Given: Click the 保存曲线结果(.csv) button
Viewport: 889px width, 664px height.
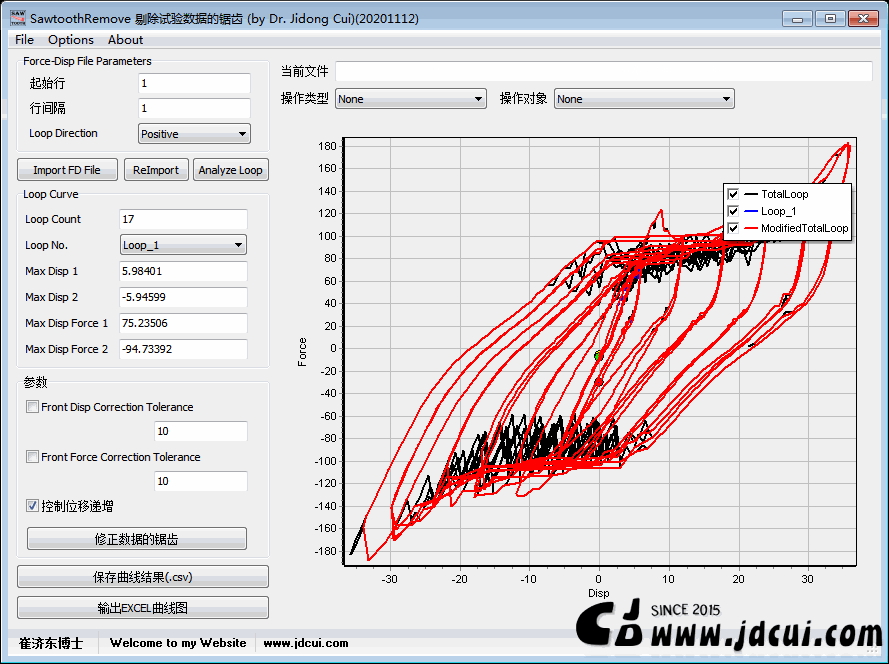Looking at the screenshot, I should tap(143, 577).
